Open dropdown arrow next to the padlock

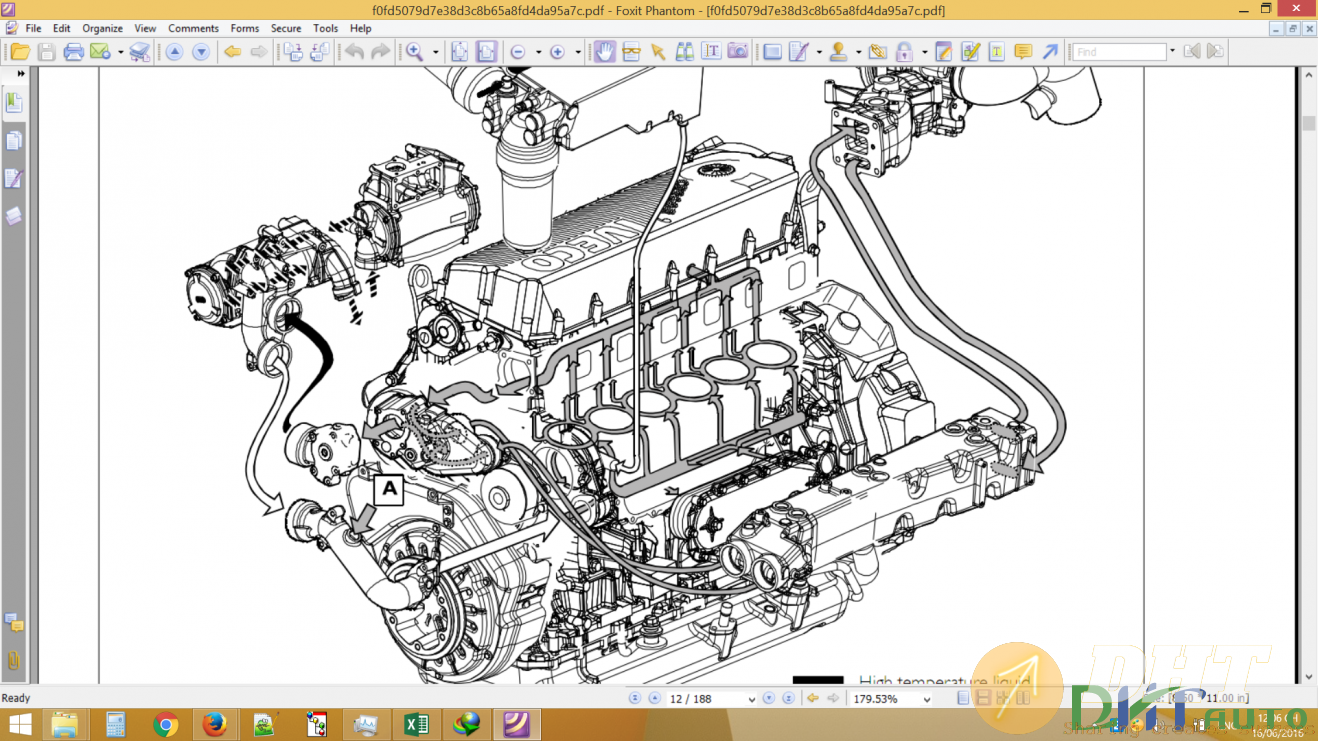point(924,52)
